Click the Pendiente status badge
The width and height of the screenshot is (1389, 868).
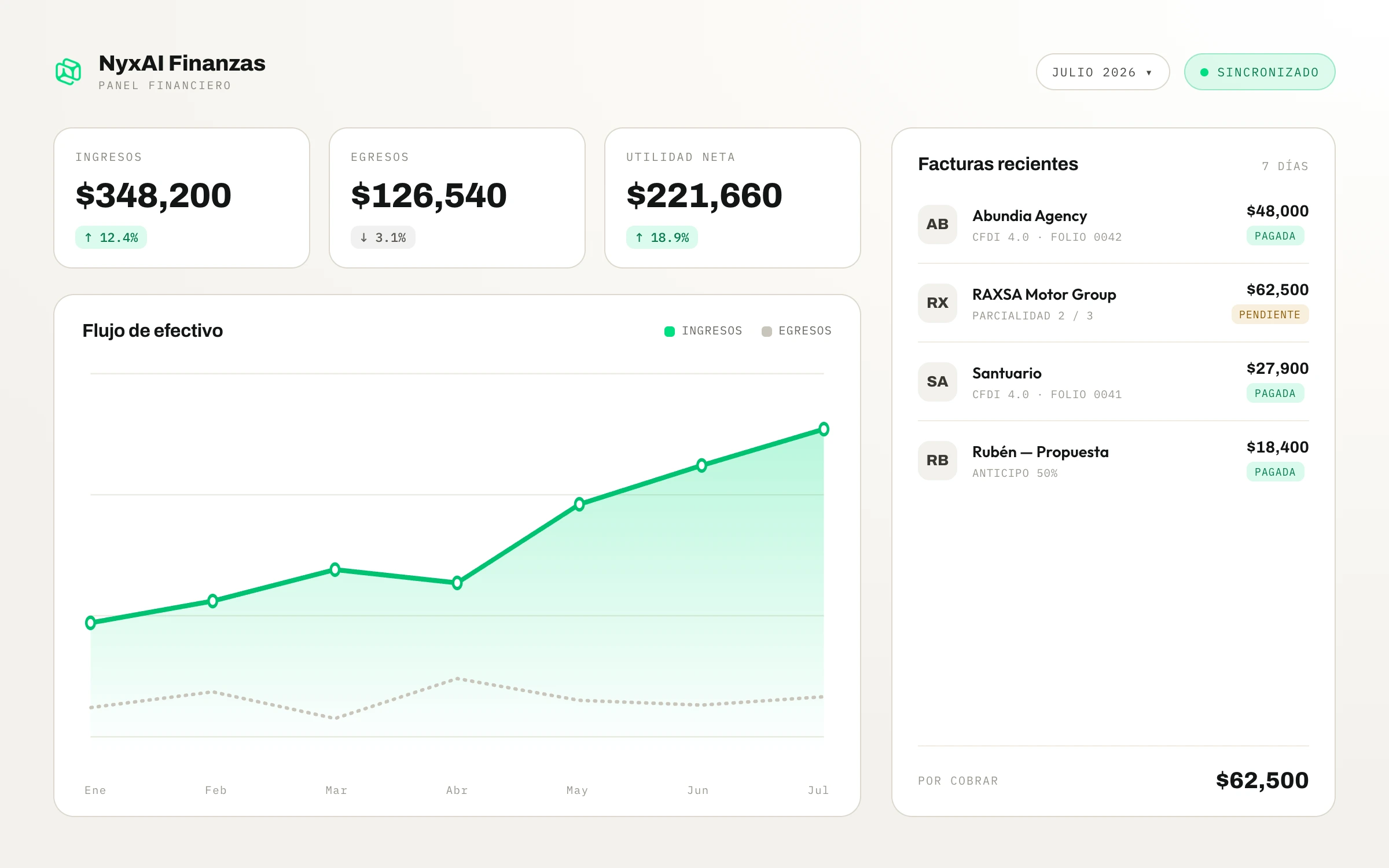point(1270,315)
